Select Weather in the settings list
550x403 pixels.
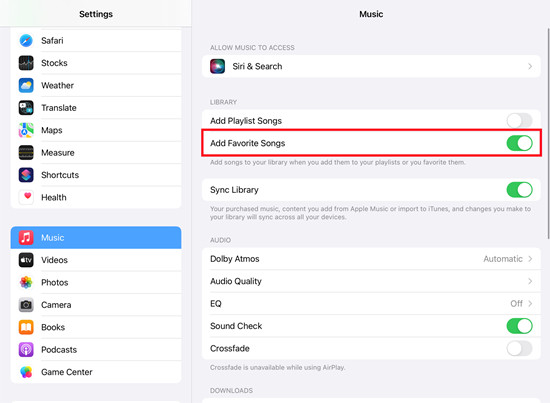(96, 86)
